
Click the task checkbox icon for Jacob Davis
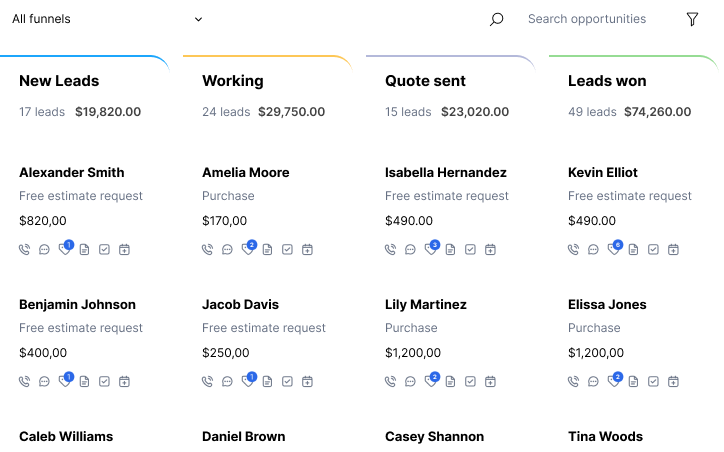287,382
